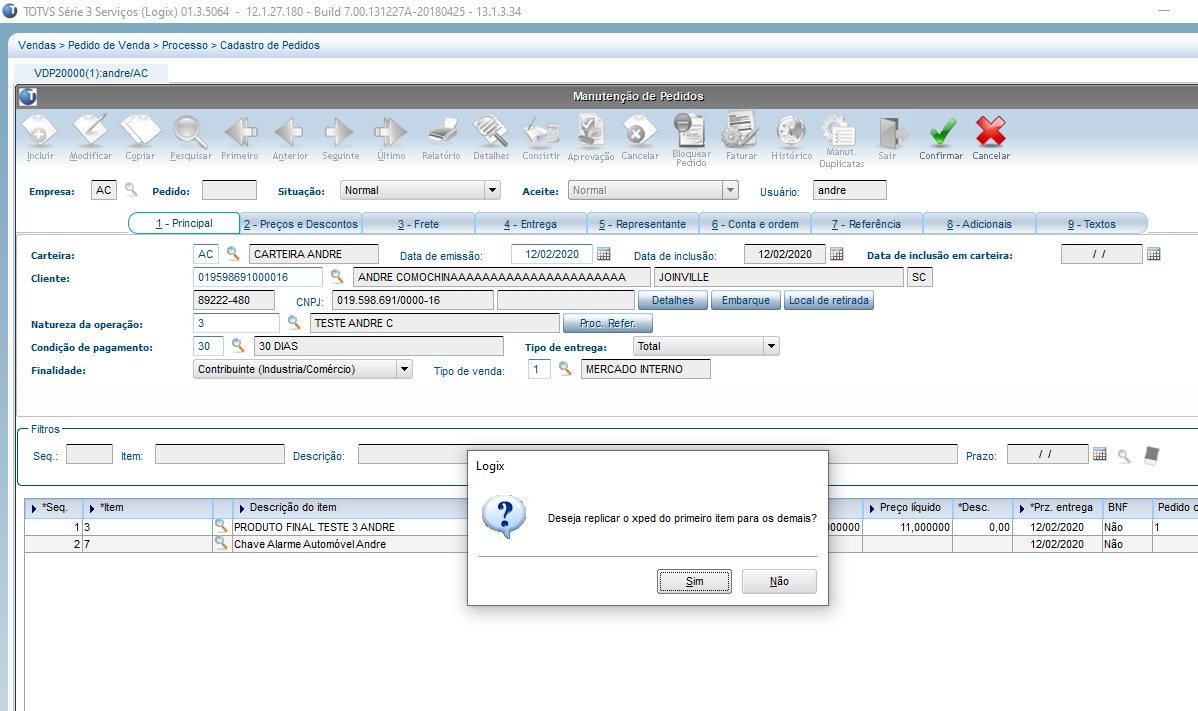Expand the Tipo de entrega dropdown
This screenshot has width=1198, height=711.
772,346
